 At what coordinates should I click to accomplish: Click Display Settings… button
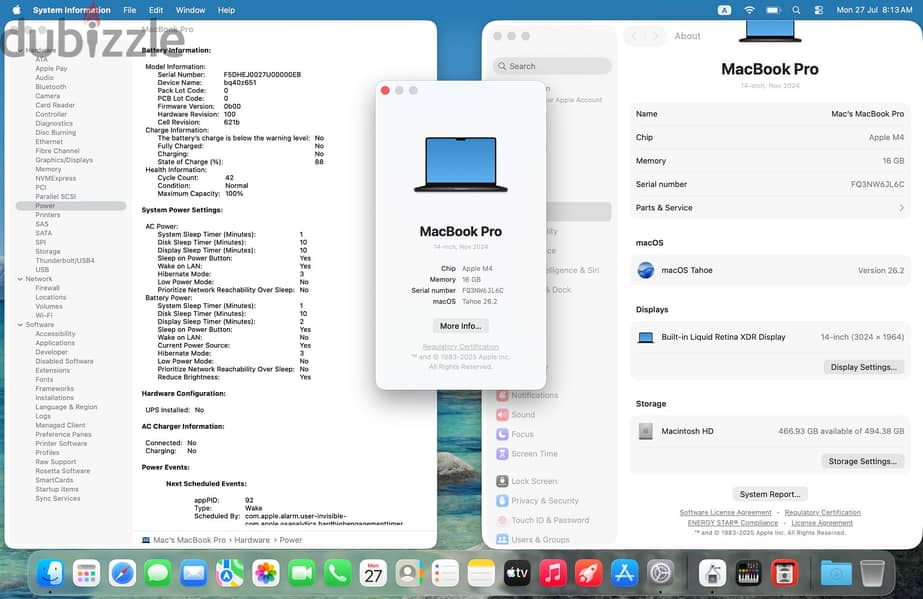(x=864, y=367)
